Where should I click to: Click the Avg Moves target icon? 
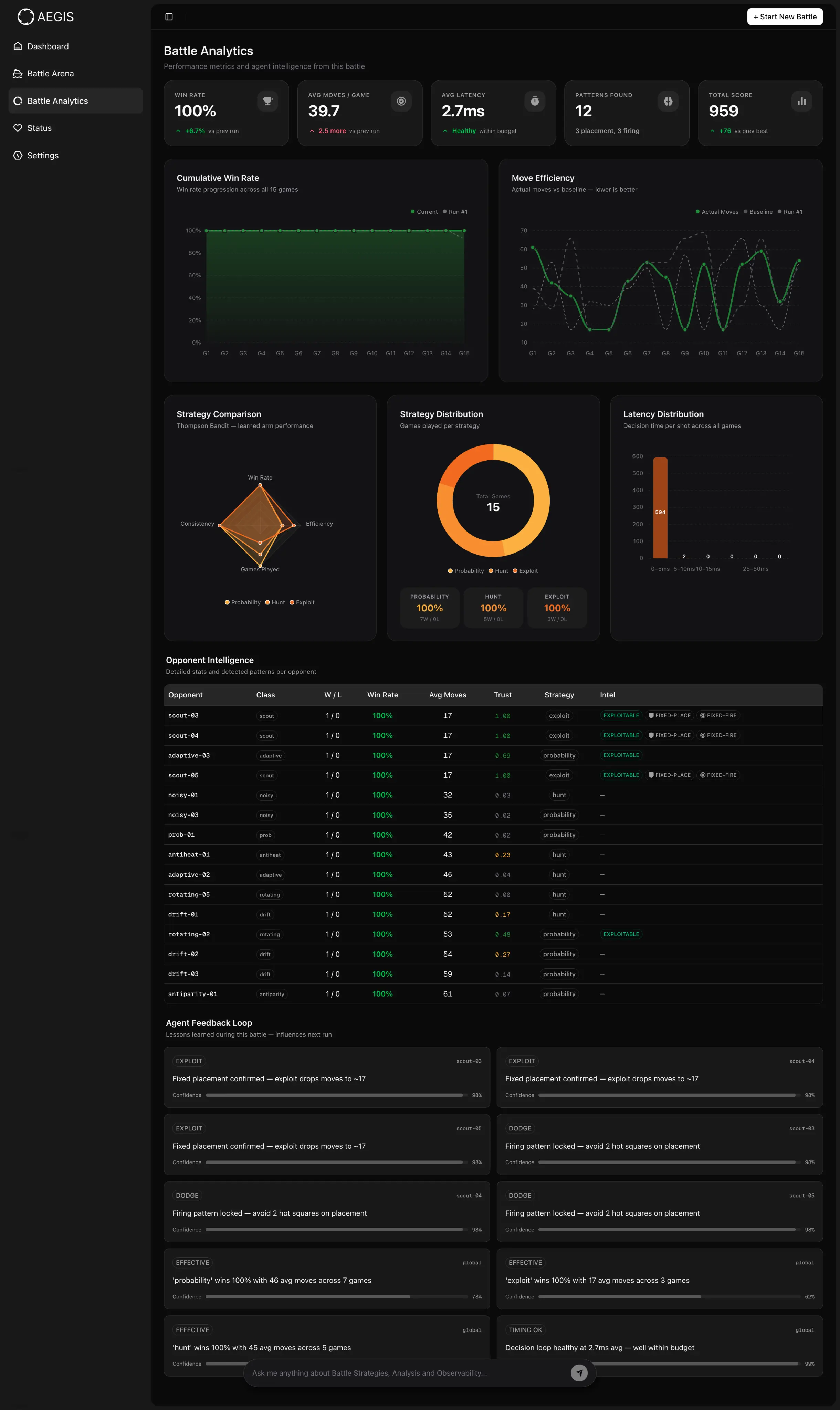401,101
